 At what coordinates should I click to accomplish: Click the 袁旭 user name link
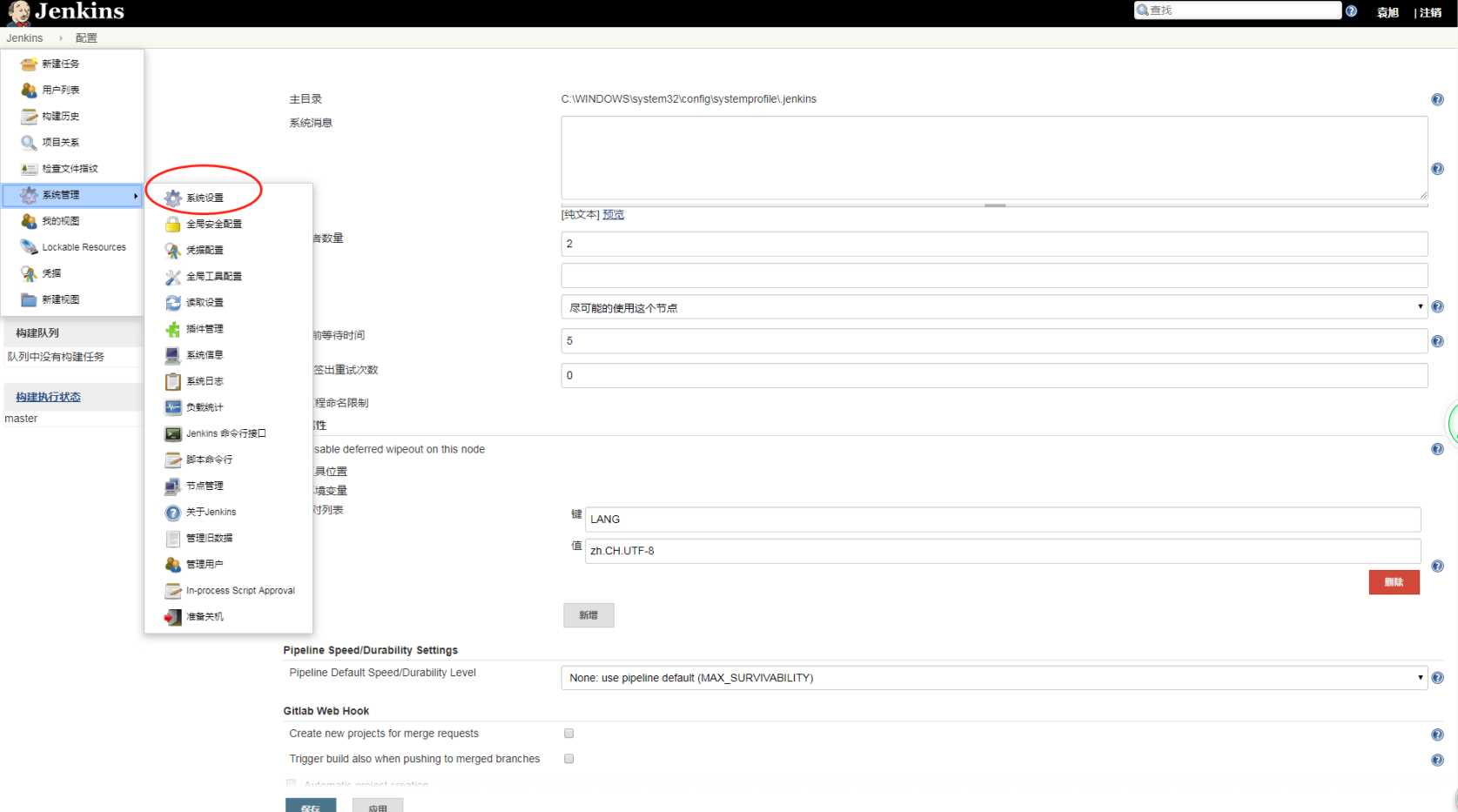[1387, 12]
